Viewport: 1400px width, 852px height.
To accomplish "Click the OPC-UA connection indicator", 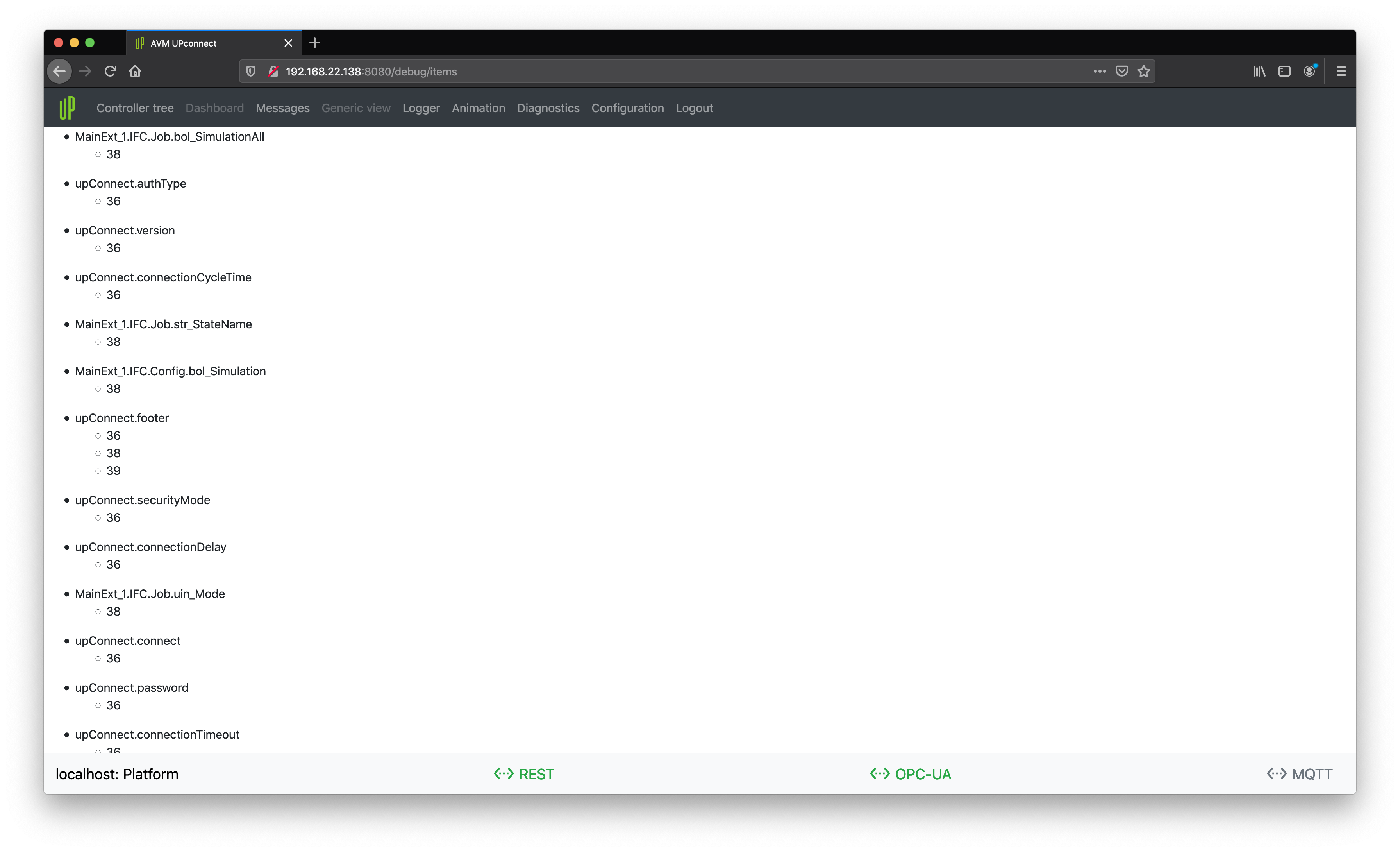I will (910, 774).
